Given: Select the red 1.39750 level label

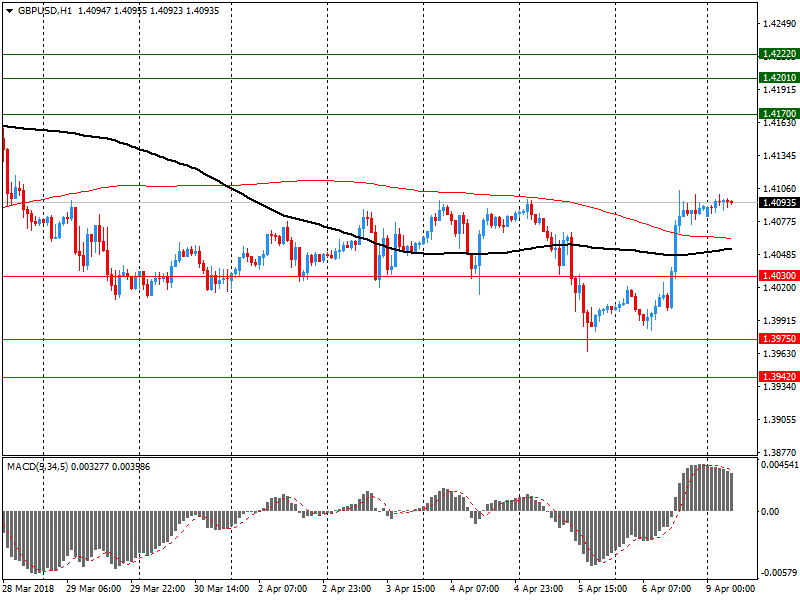Looking at the screenshot, I should [778, 339].
